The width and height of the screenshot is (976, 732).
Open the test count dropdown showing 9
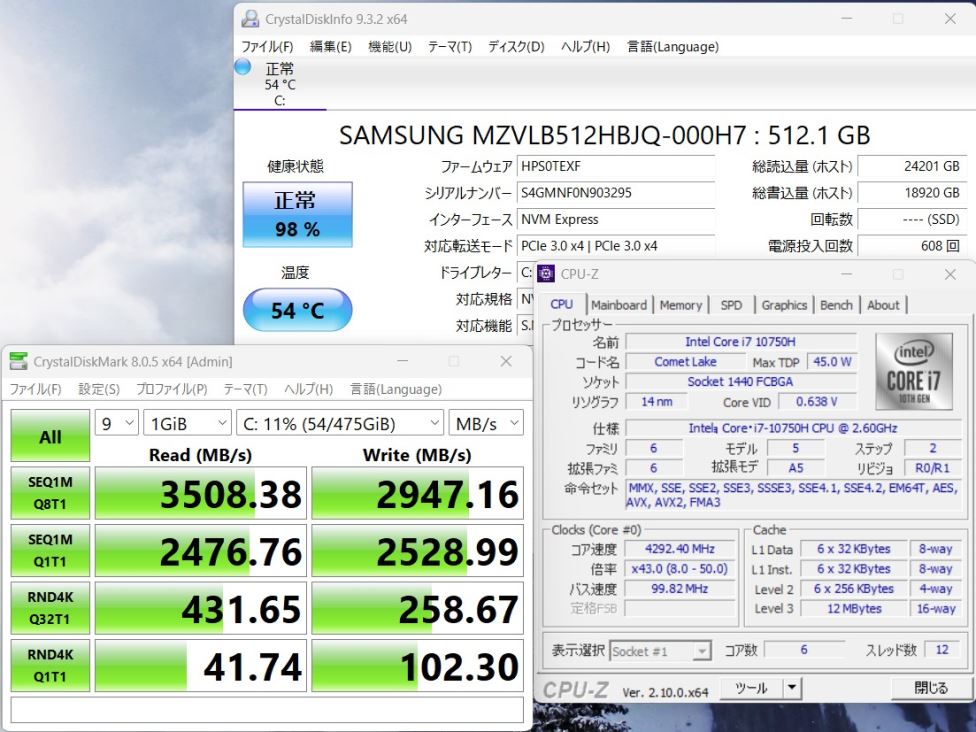click(116, 423)
